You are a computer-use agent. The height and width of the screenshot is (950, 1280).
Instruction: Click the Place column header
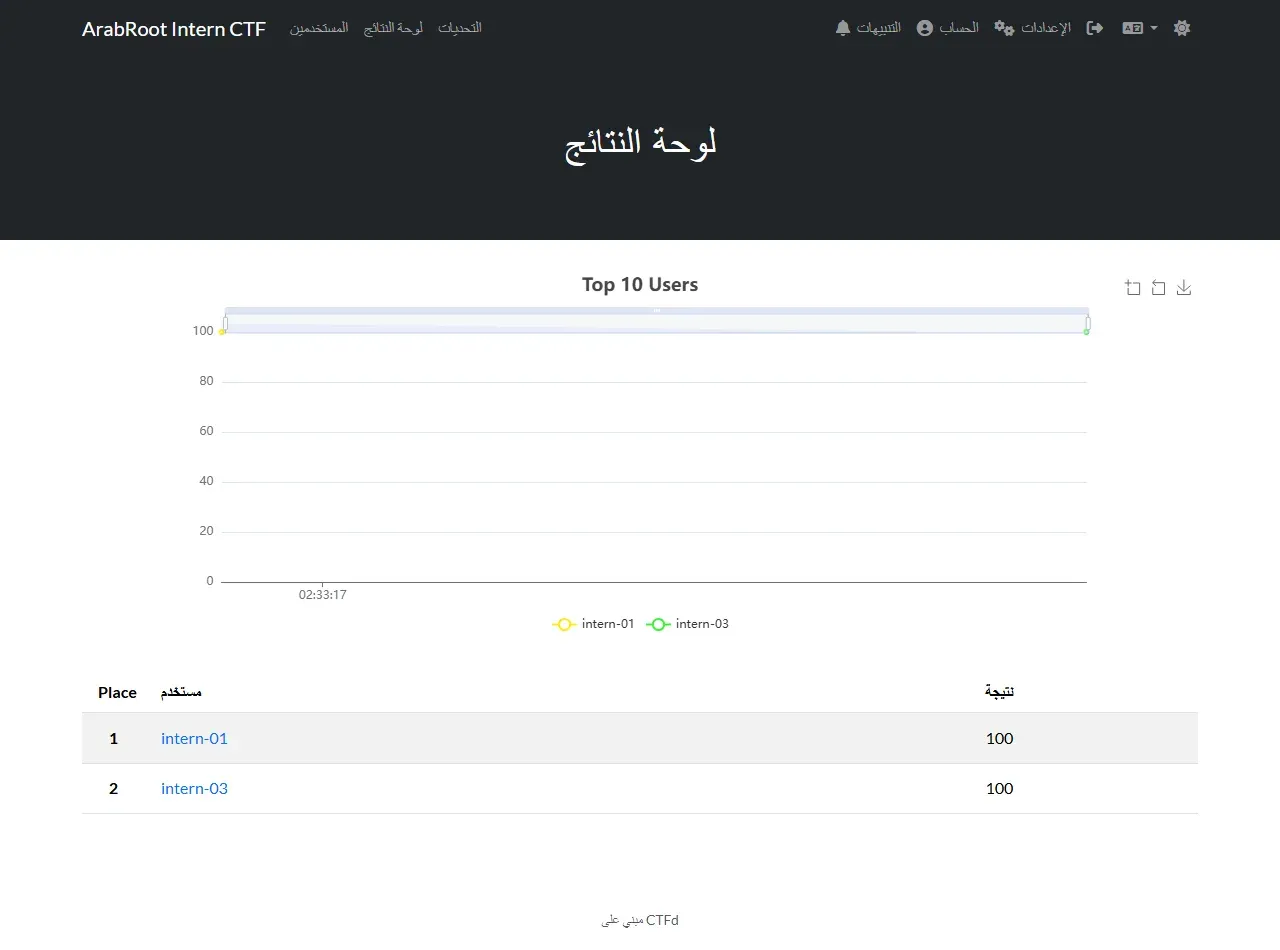[x=117, y=693]
